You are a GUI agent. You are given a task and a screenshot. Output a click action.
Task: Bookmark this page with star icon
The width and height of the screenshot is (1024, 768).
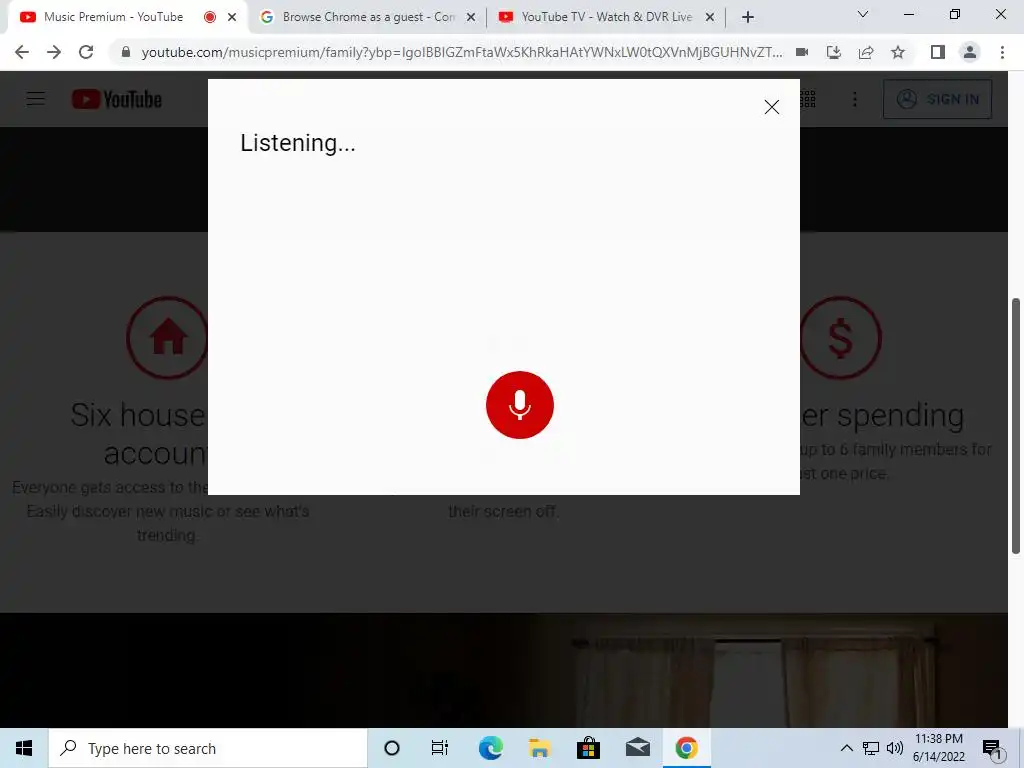click(898, 52)
